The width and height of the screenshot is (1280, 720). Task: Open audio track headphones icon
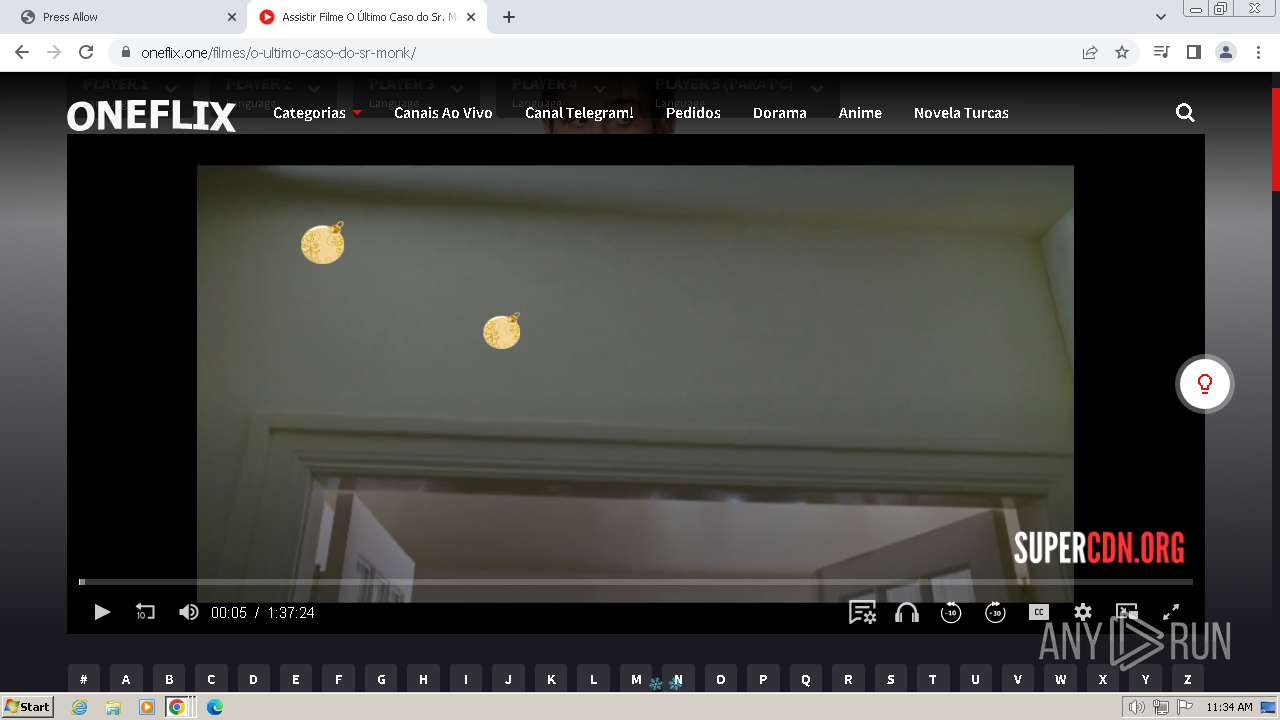[x=907, y=612]
